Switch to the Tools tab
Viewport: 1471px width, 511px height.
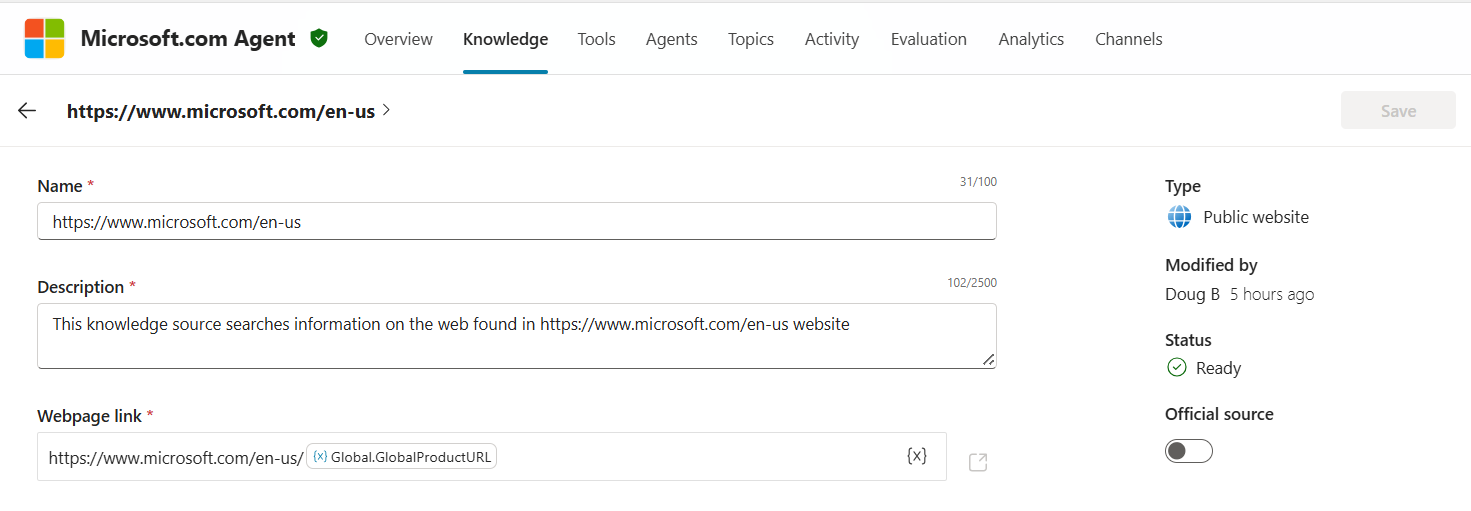(596, 39)
